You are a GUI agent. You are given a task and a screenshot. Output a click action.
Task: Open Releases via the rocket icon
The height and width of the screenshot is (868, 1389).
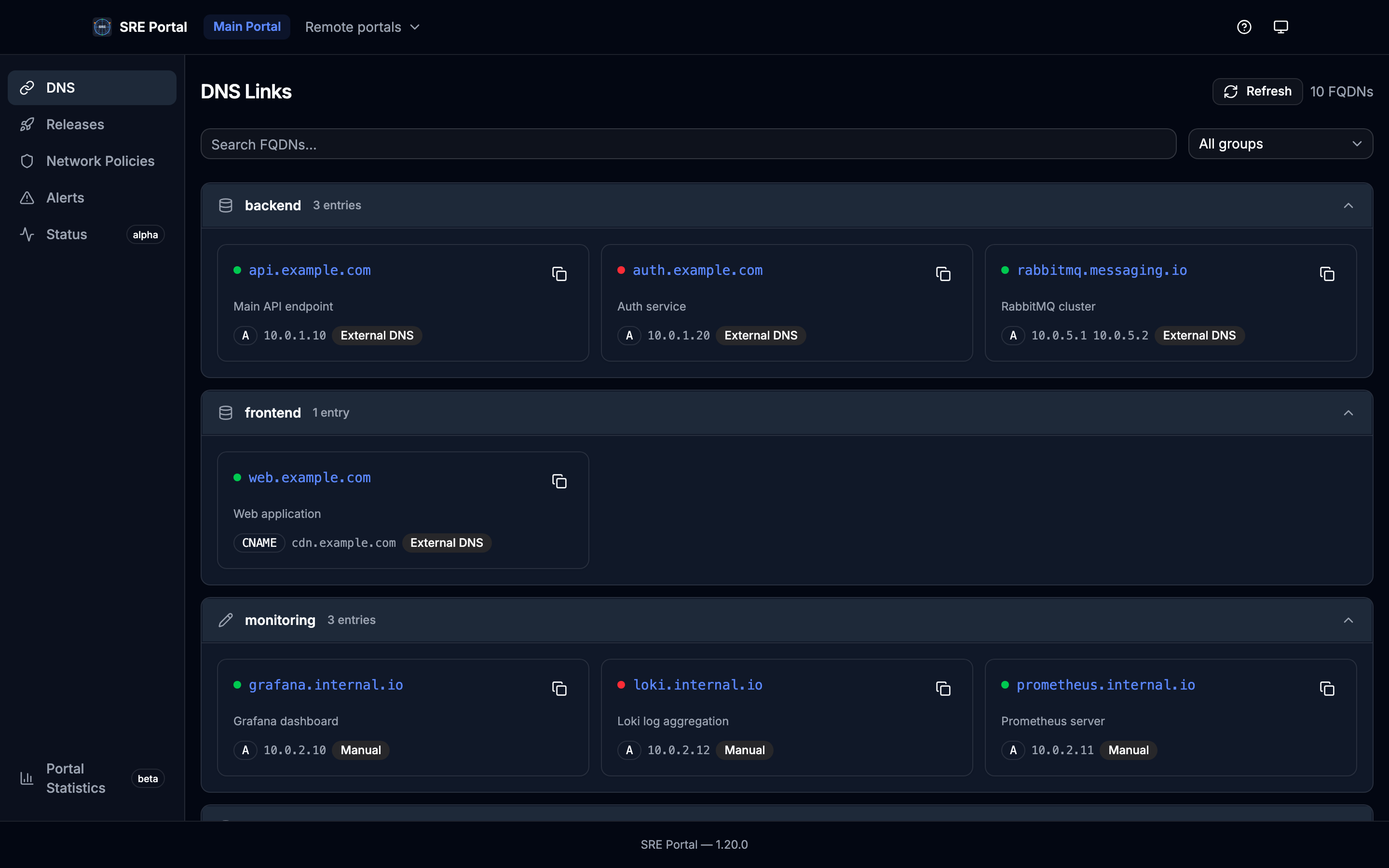click(28, 124)
